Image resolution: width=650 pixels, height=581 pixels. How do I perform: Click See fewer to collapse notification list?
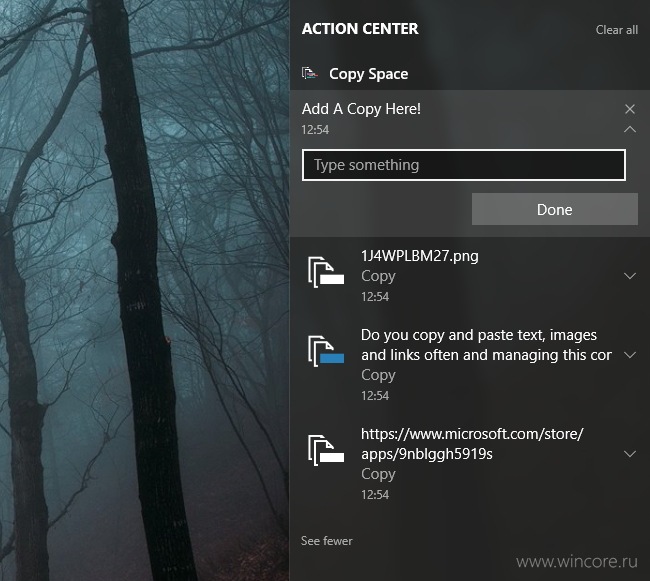(x=327, y=541)
